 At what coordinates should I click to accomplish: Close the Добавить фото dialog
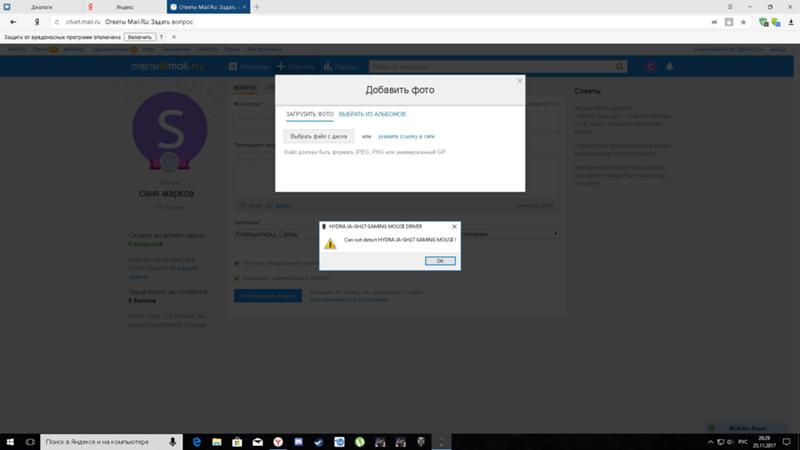click(x=519, y=81)
